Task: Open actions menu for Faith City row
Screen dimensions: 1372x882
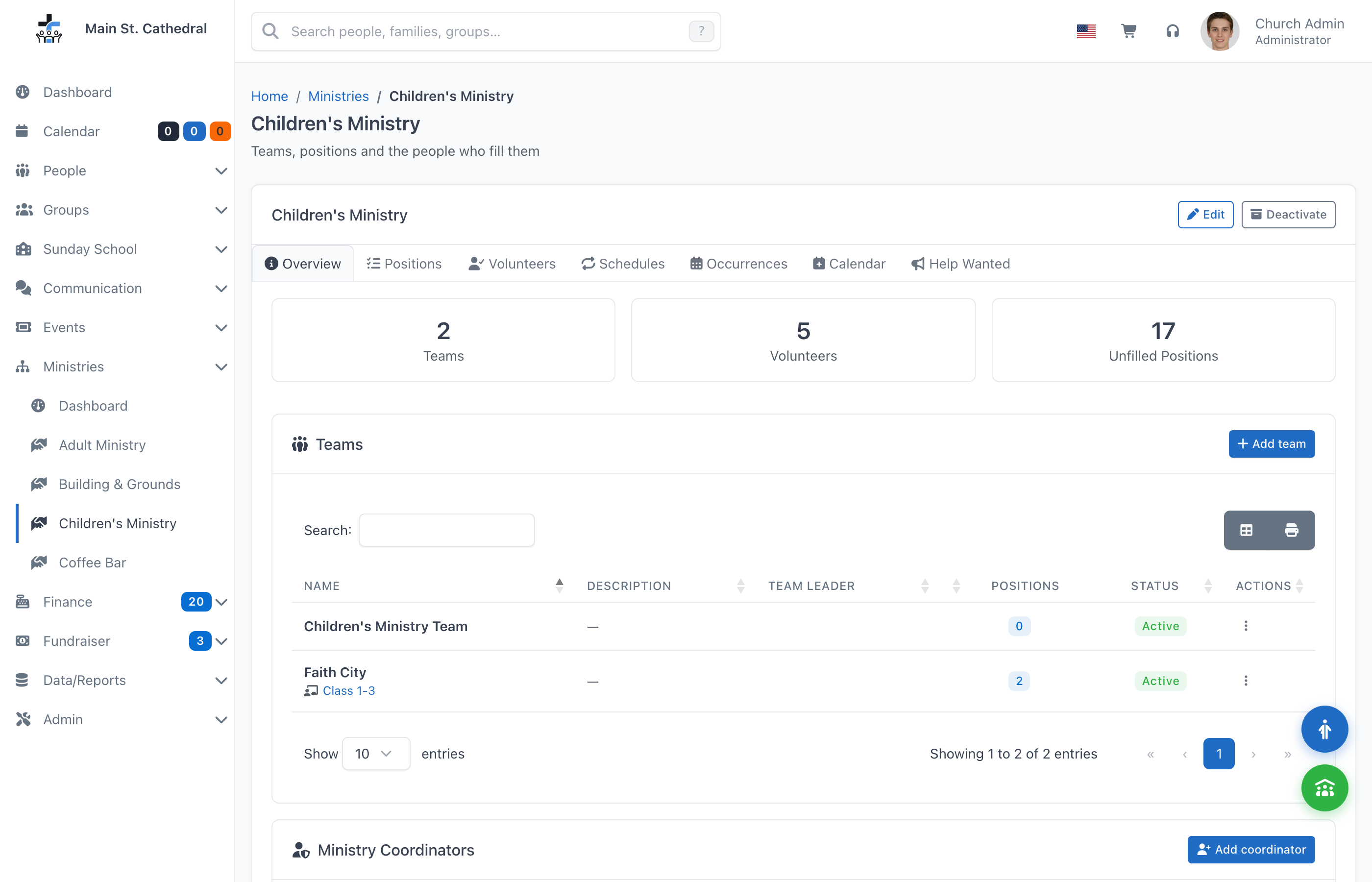Action: click(1246, 681)
